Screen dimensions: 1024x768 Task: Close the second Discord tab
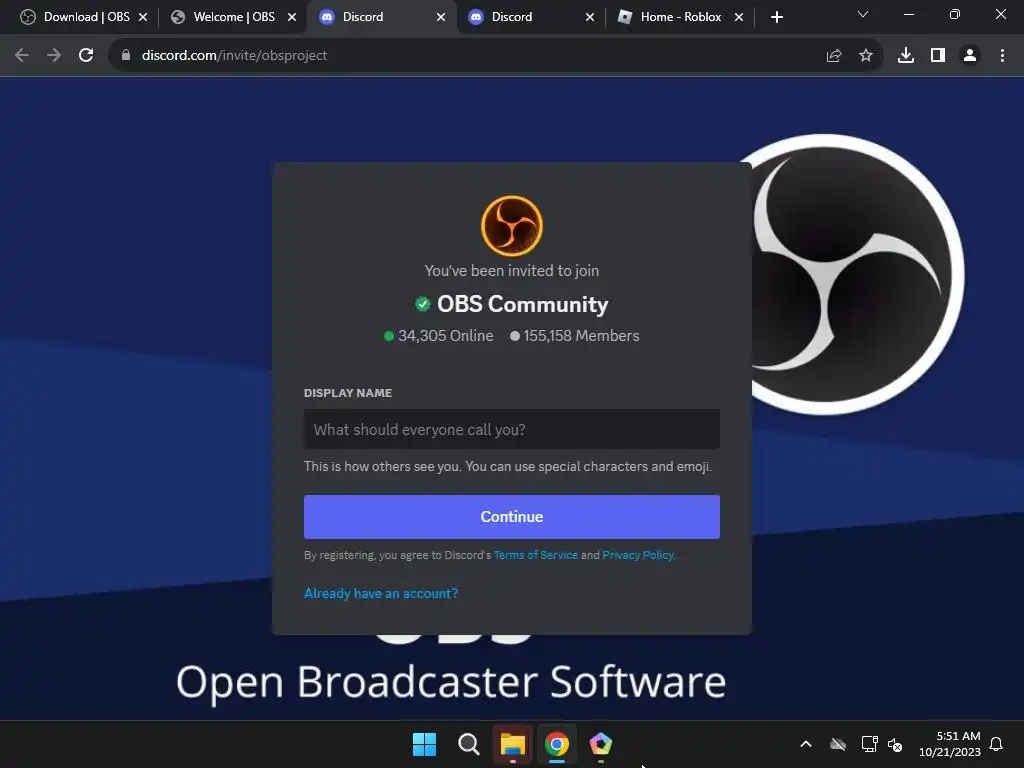tap(590, 17)
